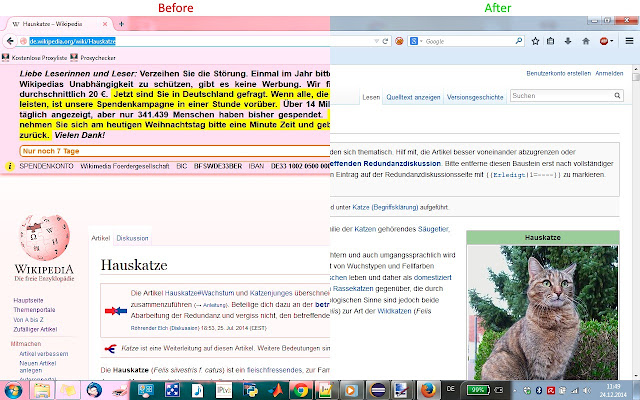Go back using the Firefox back arrow
Image resolution: width=640 pixels, height=400 pixels.
[x=10, y=41]
